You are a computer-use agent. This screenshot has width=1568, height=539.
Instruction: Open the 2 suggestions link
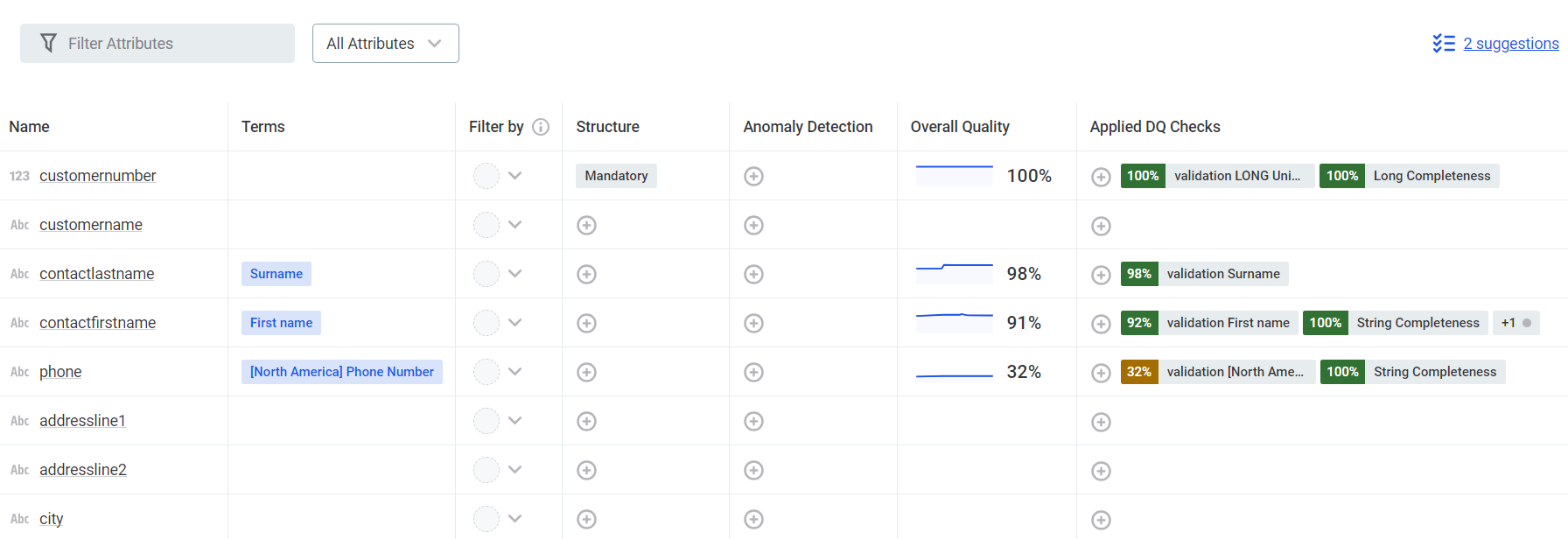click(x=1510, y=44)
